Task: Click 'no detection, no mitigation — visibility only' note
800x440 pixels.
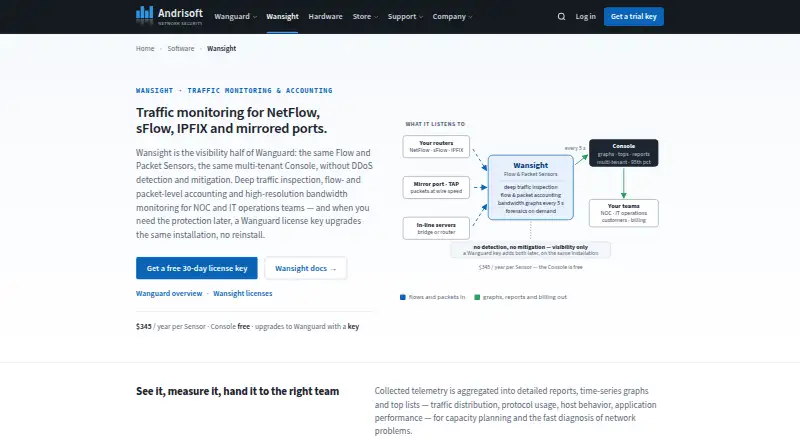Action: click(x=531, y=250)
